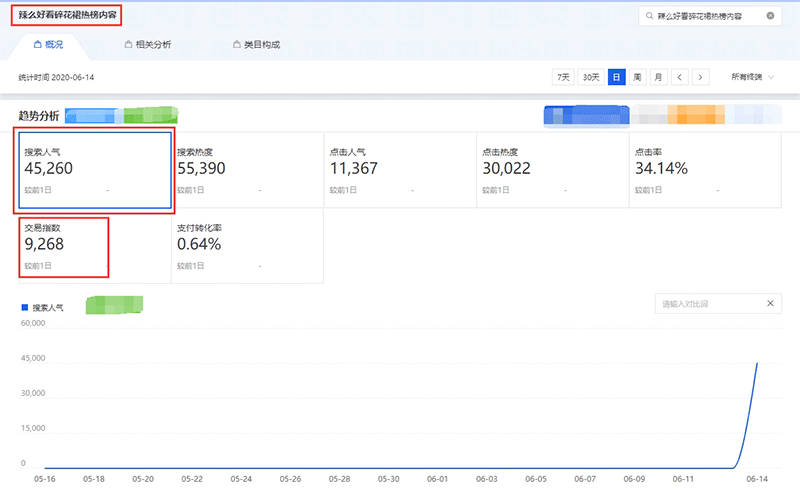Screen dimensions: 800x497
Task: Select the 点击人气 11,367 metric card
Action: tap(400, 169)
